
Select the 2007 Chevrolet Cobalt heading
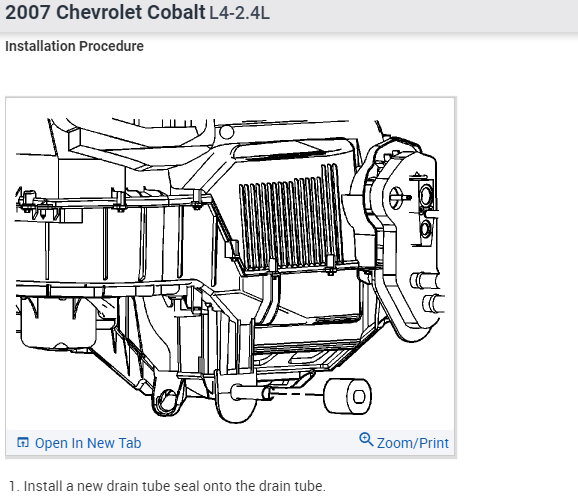click(x=105, y=12)
